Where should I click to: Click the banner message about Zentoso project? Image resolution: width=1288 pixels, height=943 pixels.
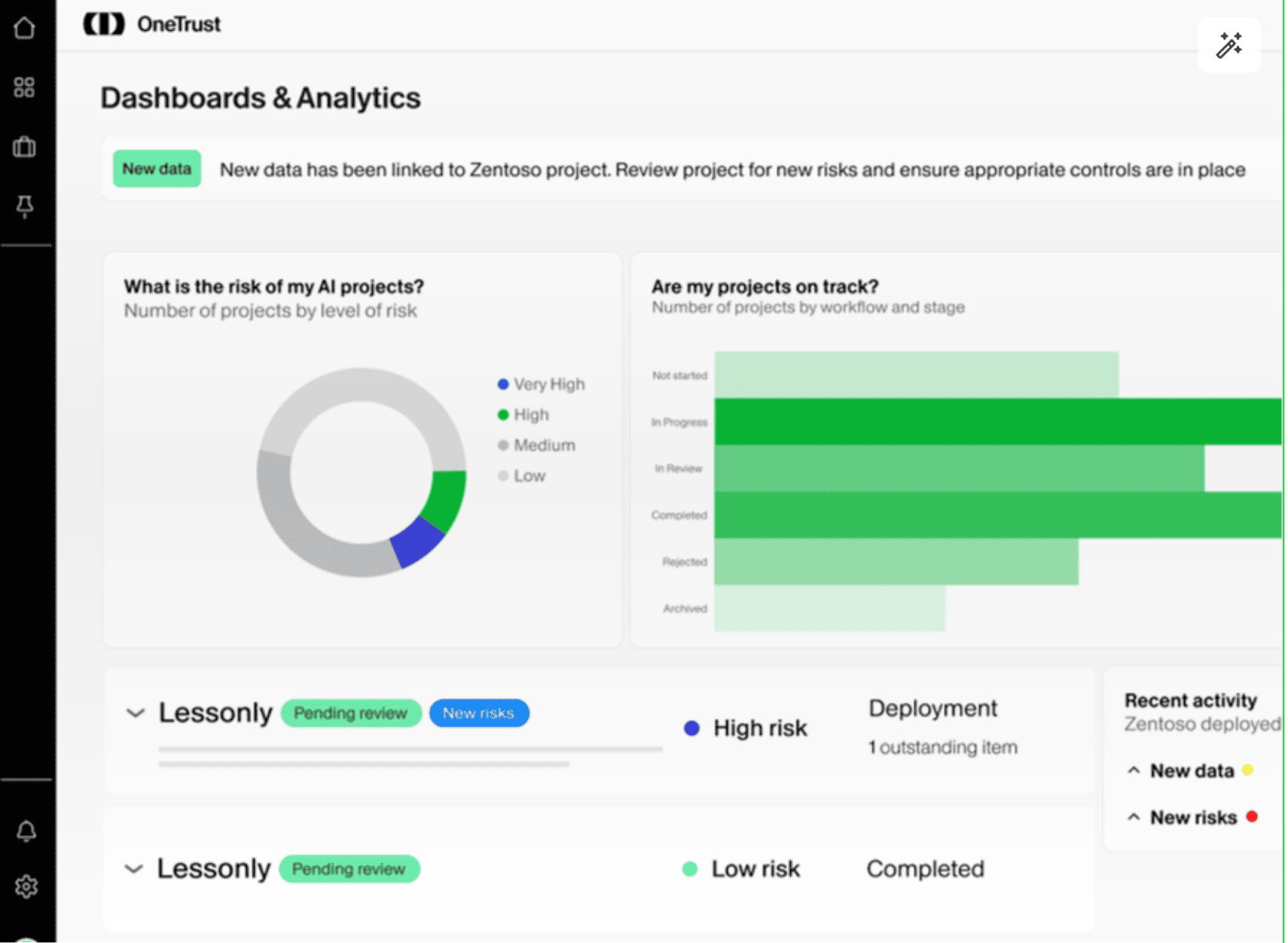pyautogui.click(x=732, y=170)
